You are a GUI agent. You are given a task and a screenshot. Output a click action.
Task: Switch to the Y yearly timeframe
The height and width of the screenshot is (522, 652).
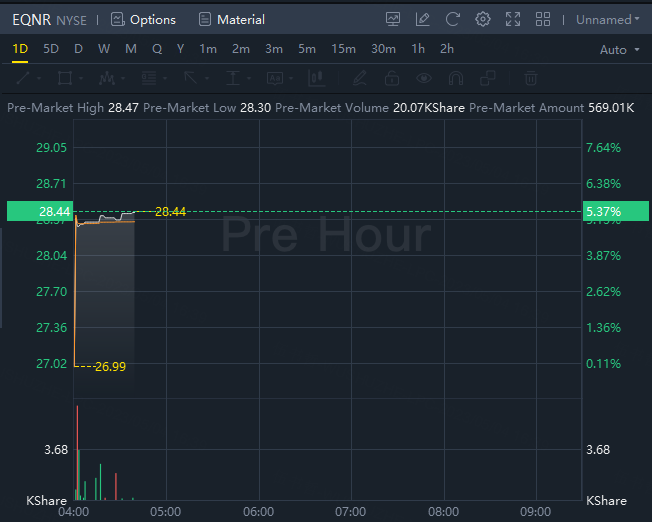point(180,49)
